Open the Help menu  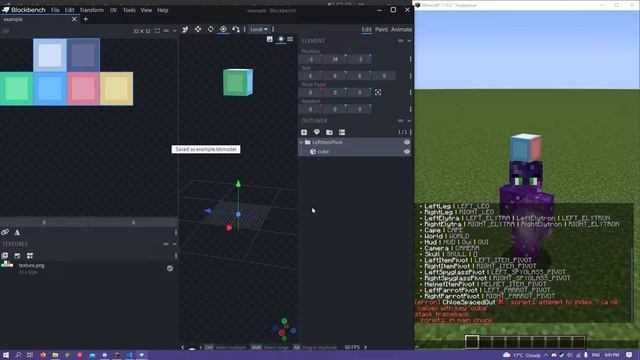tap(162, 10)
